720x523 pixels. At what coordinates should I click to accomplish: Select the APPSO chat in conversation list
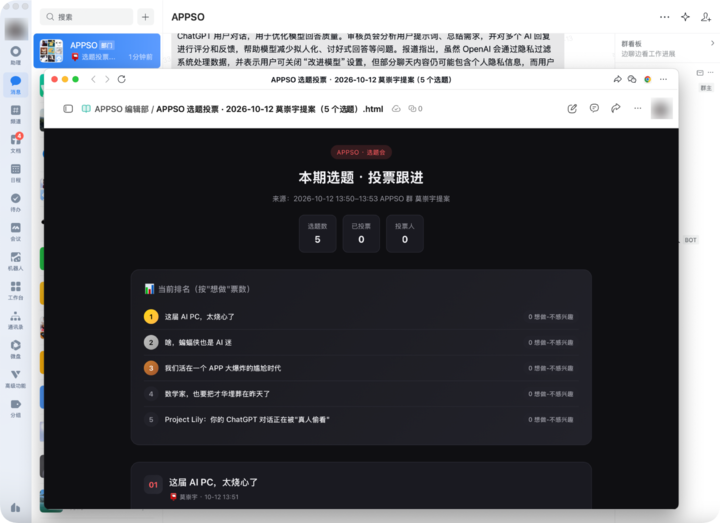[x=97, y=51]
